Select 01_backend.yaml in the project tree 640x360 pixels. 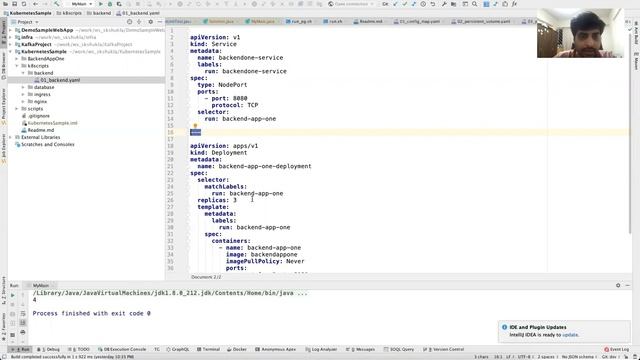[60, 80]
